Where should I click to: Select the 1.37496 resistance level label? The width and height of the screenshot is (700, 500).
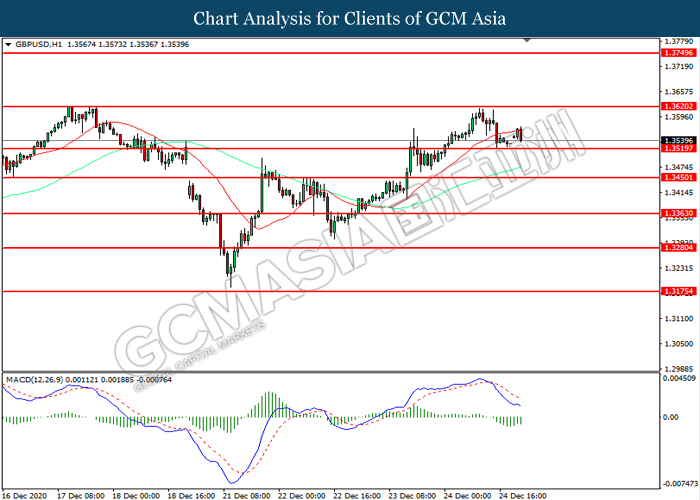(679, 53)
